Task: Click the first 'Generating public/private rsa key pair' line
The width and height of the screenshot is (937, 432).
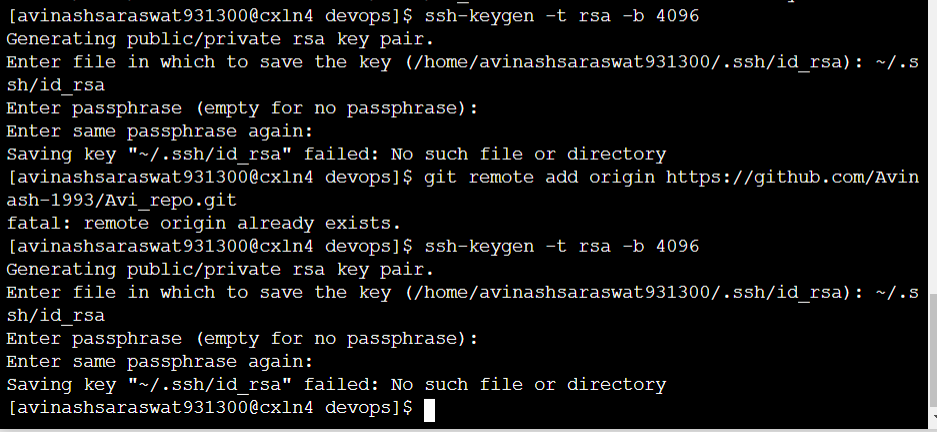Action: 220,40
